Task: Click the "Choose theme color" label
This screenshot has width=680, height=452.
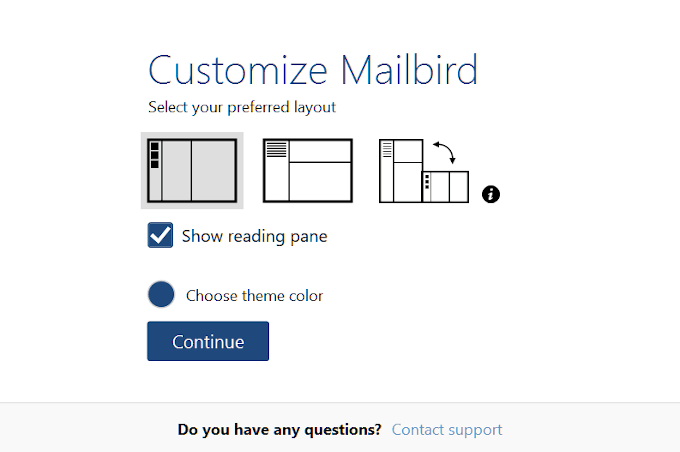Action: click(x=254, y=296)
